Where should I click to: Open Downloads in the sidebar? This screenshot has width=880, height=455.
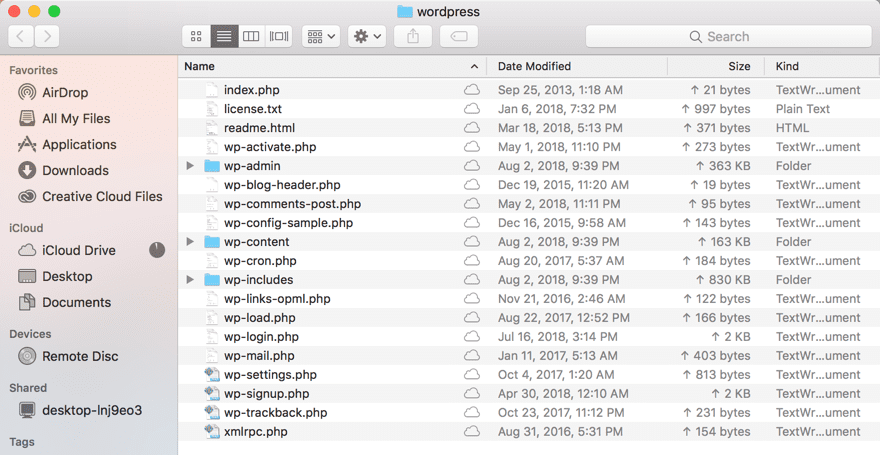75,171
